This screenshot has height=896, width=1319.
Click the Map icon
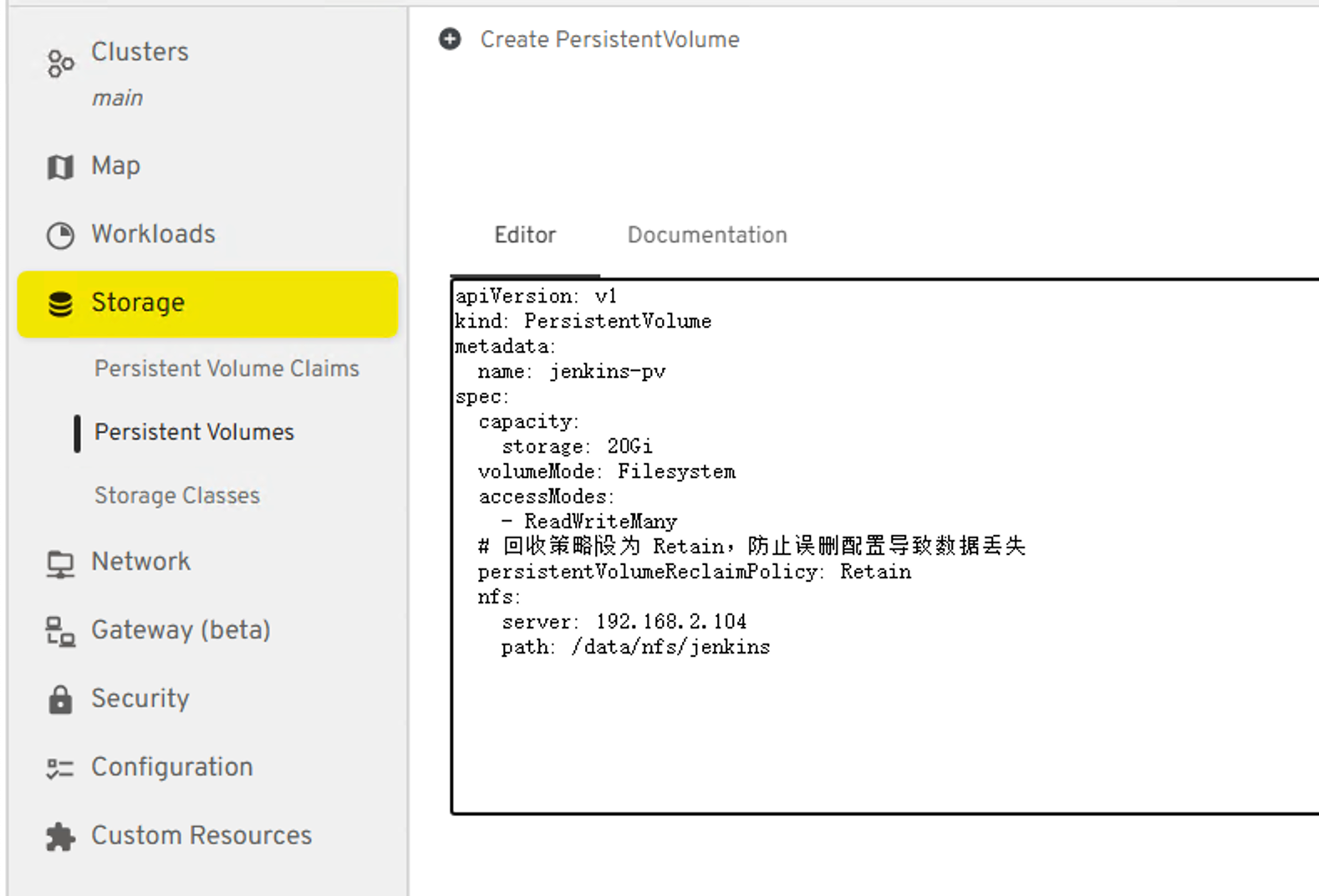[x=60, y=167]
